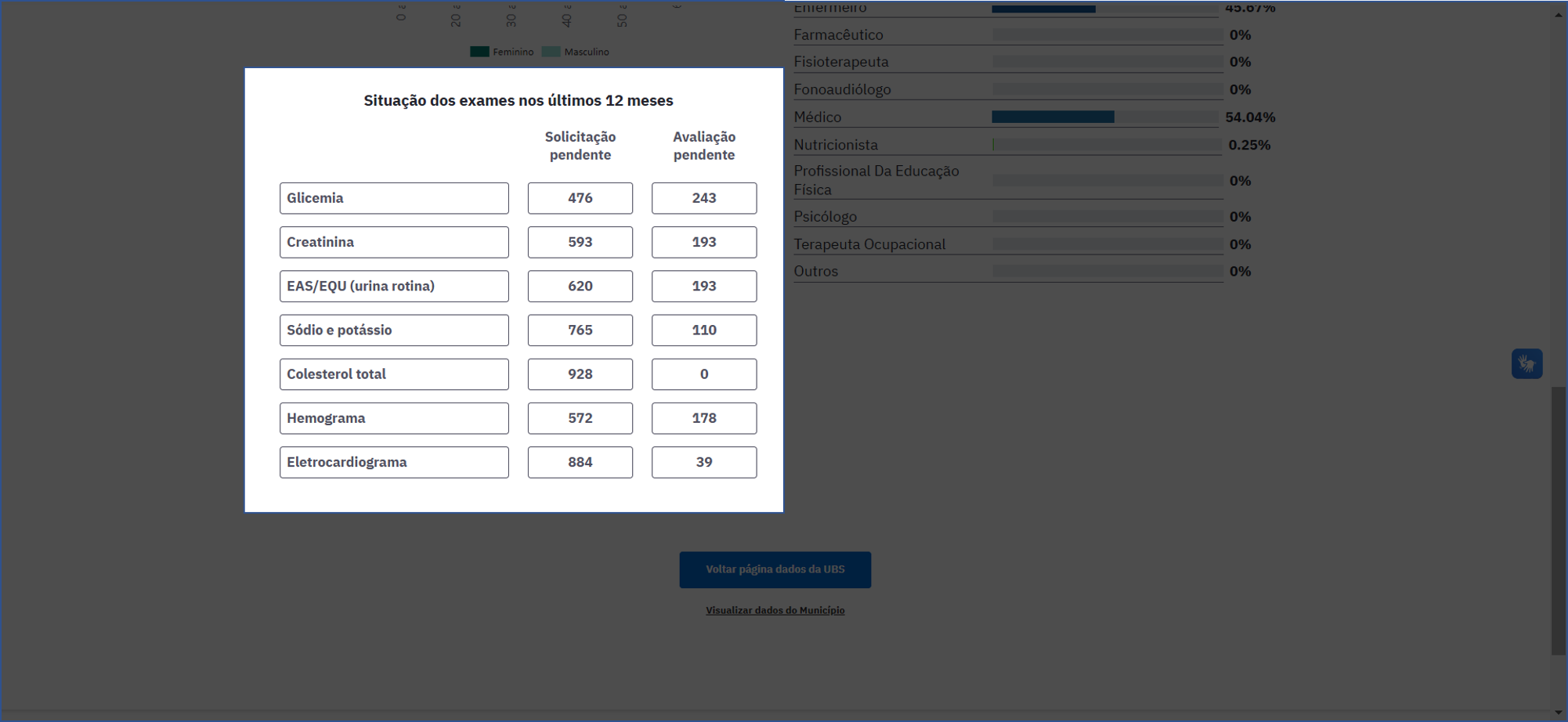Click the Médico 54.04% progress bar

1105,117
